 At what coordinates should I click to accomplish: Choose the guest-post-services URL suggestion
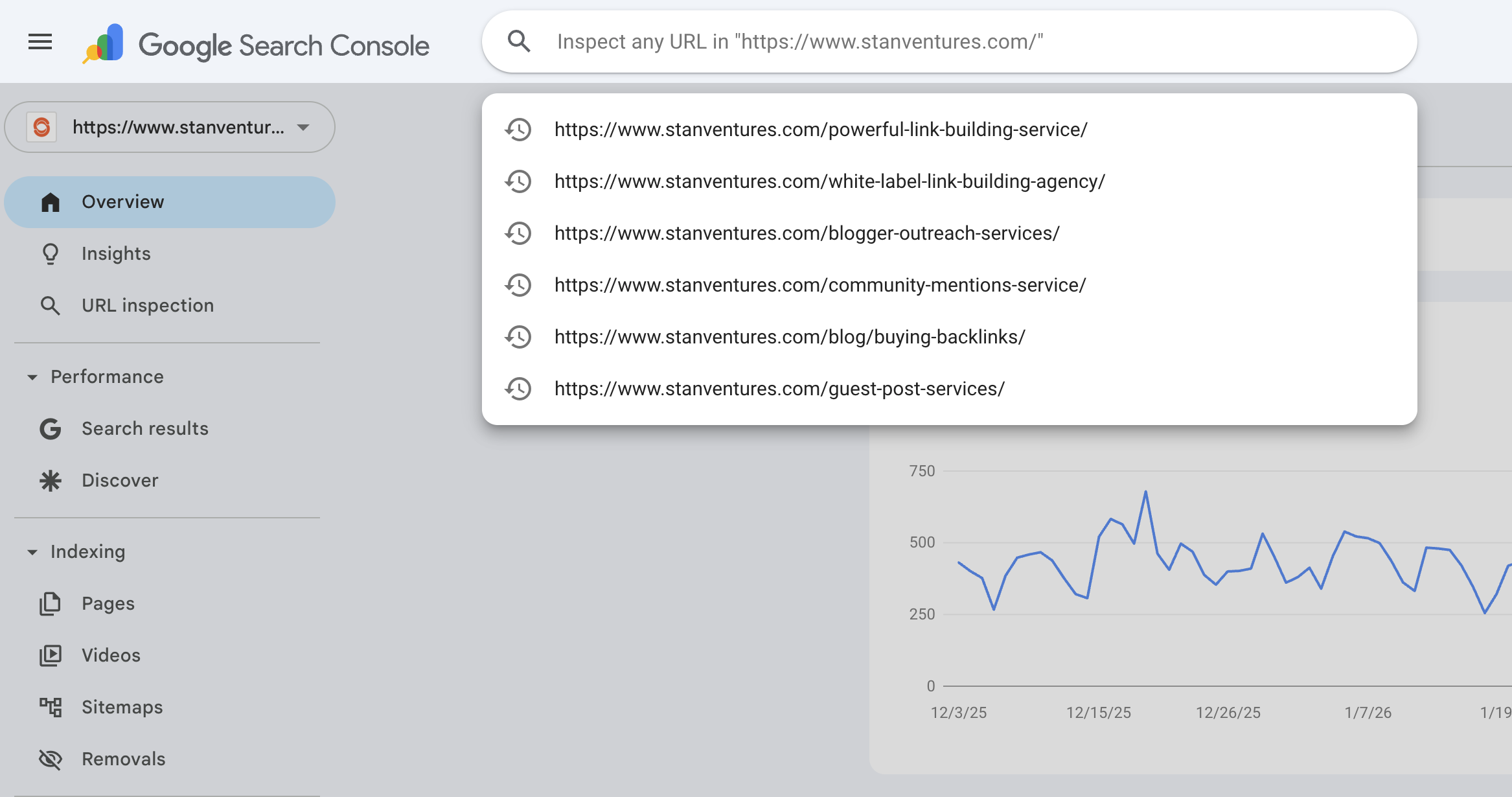(x=779, y=389)
